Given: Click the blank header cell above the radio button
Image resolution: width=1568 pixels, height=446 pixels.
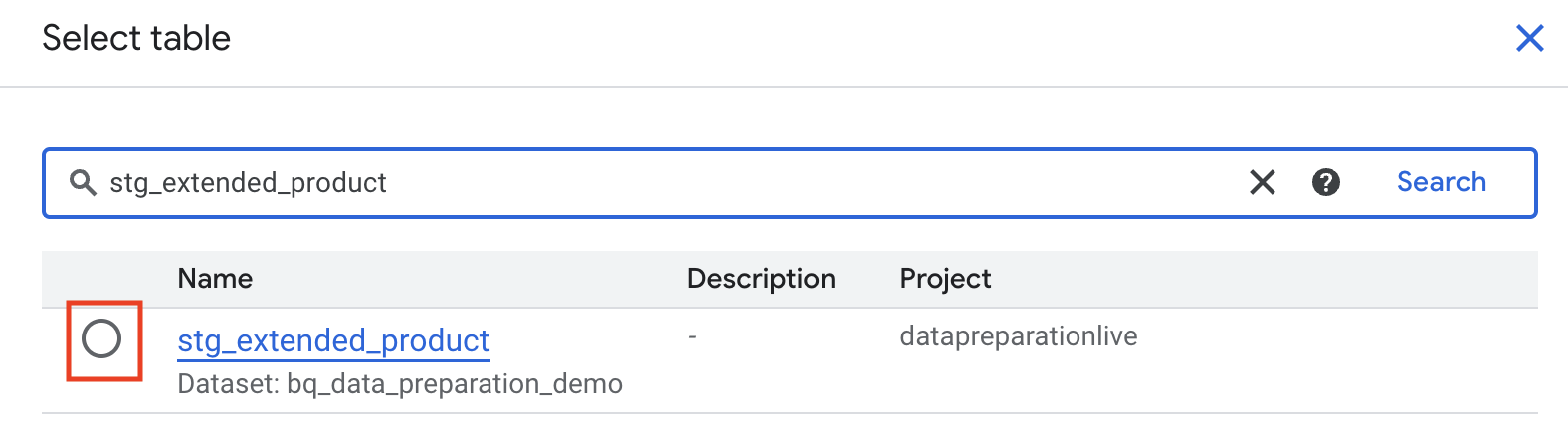Looking at the screenshot, I should pos(103,279).
